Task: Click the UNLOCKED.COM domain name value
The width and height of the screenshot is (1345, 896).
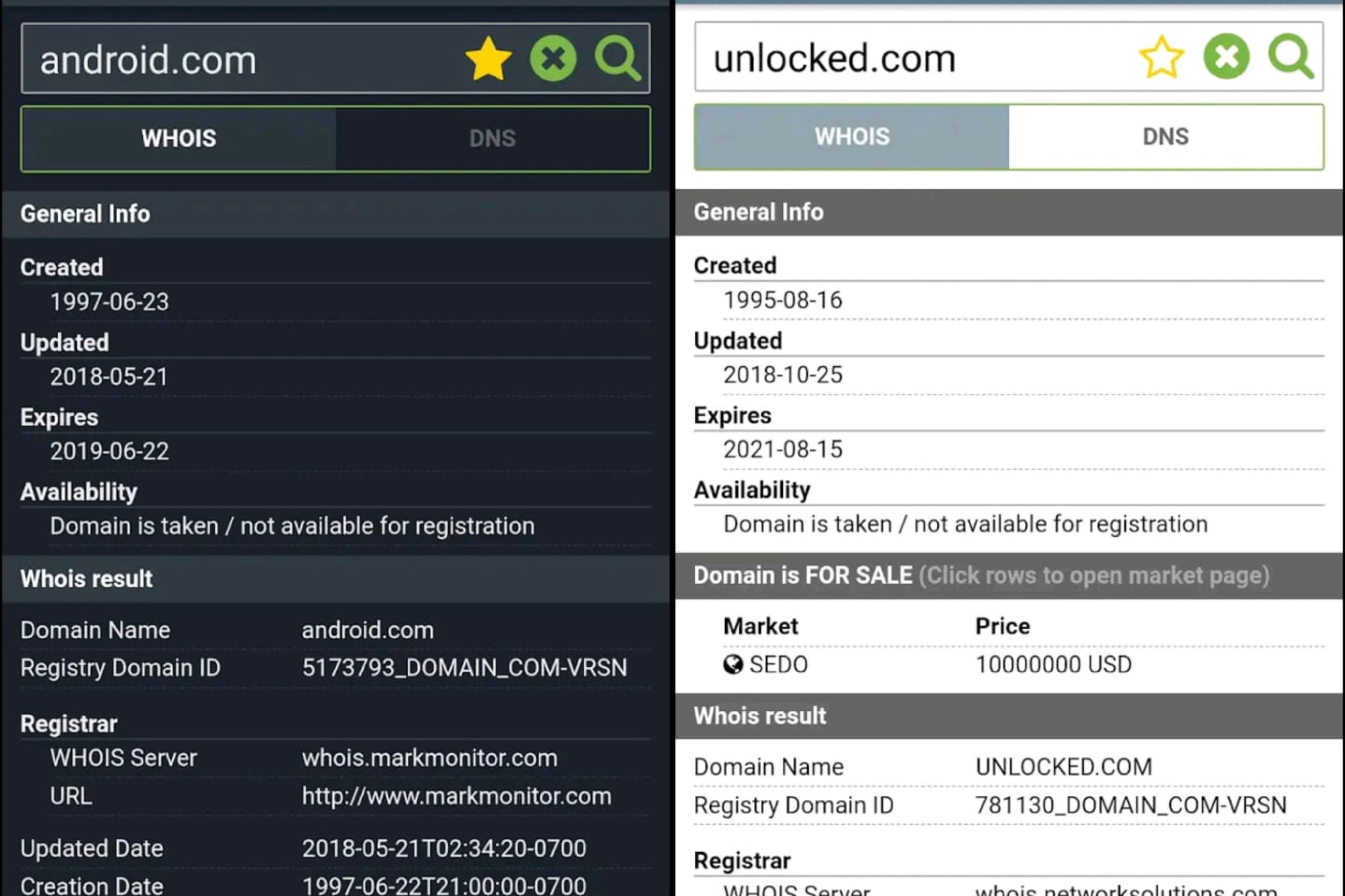Action: [x=1063, y=767]
